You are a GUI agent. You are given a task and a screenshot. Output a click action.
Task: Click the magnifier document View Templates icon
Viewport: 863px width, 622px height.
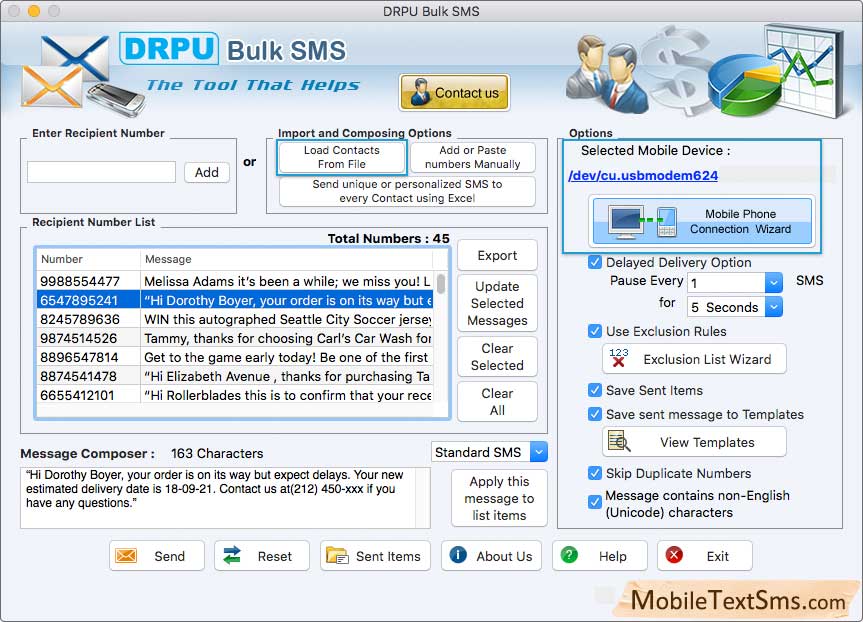click(x=619, y=441)
